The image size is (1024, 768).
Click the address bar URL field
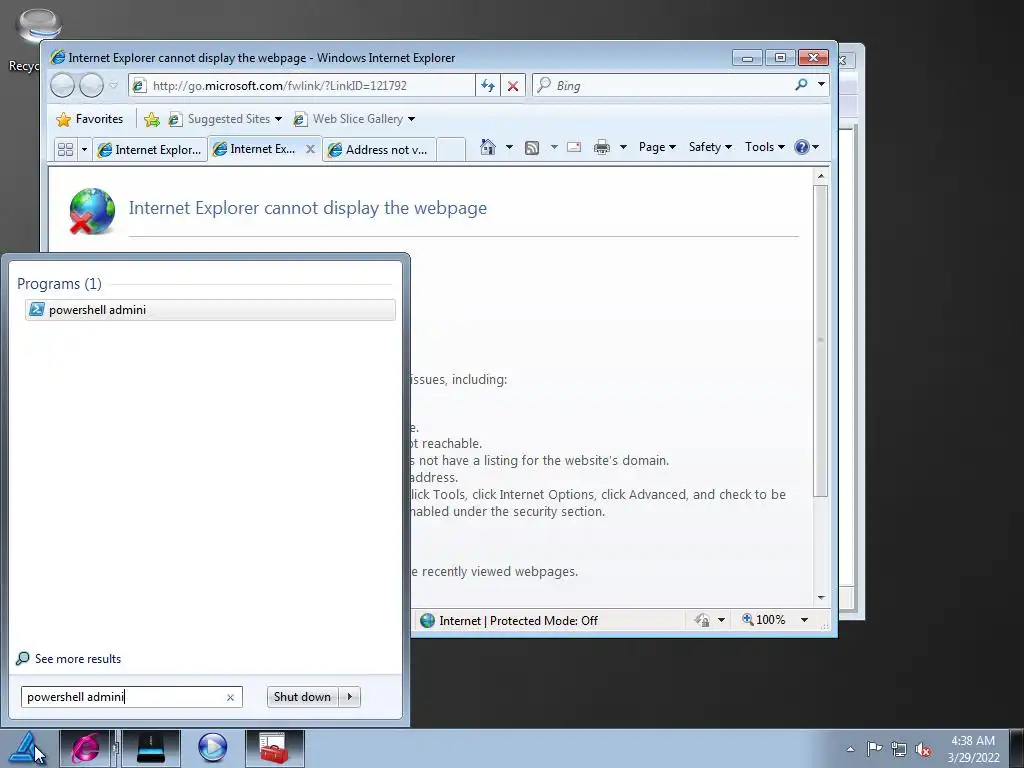click(x=302, y=86)
